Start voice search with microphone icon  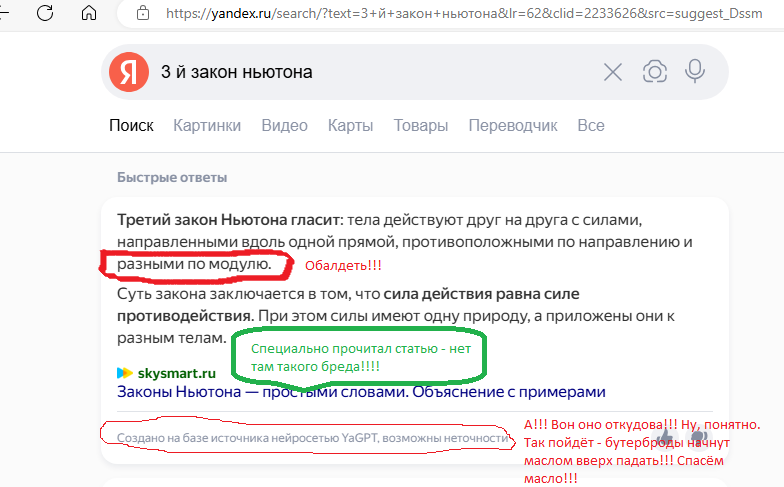coord(695,72)
